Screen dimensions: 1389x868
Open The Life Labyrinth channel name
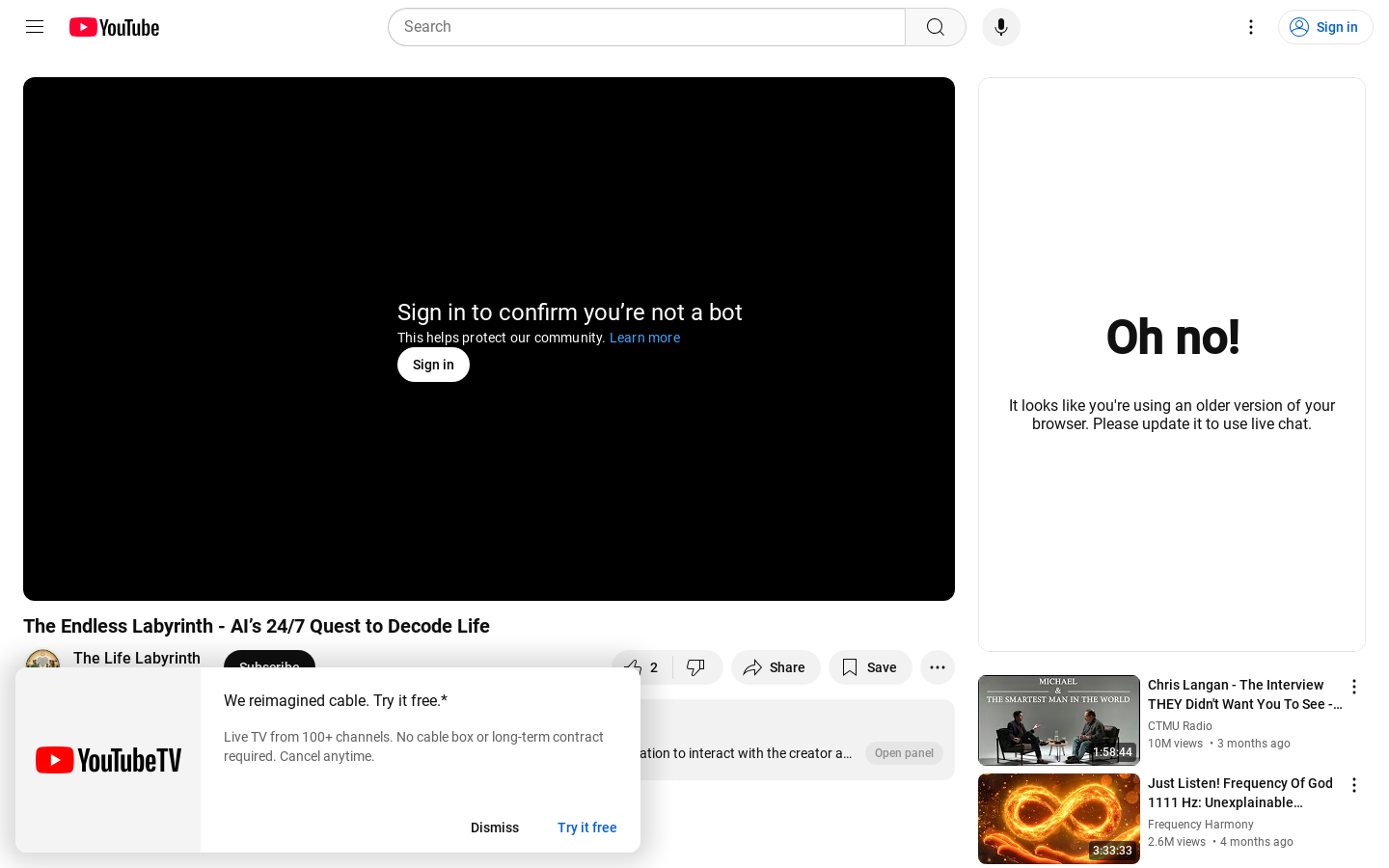(x=137, y=658)
